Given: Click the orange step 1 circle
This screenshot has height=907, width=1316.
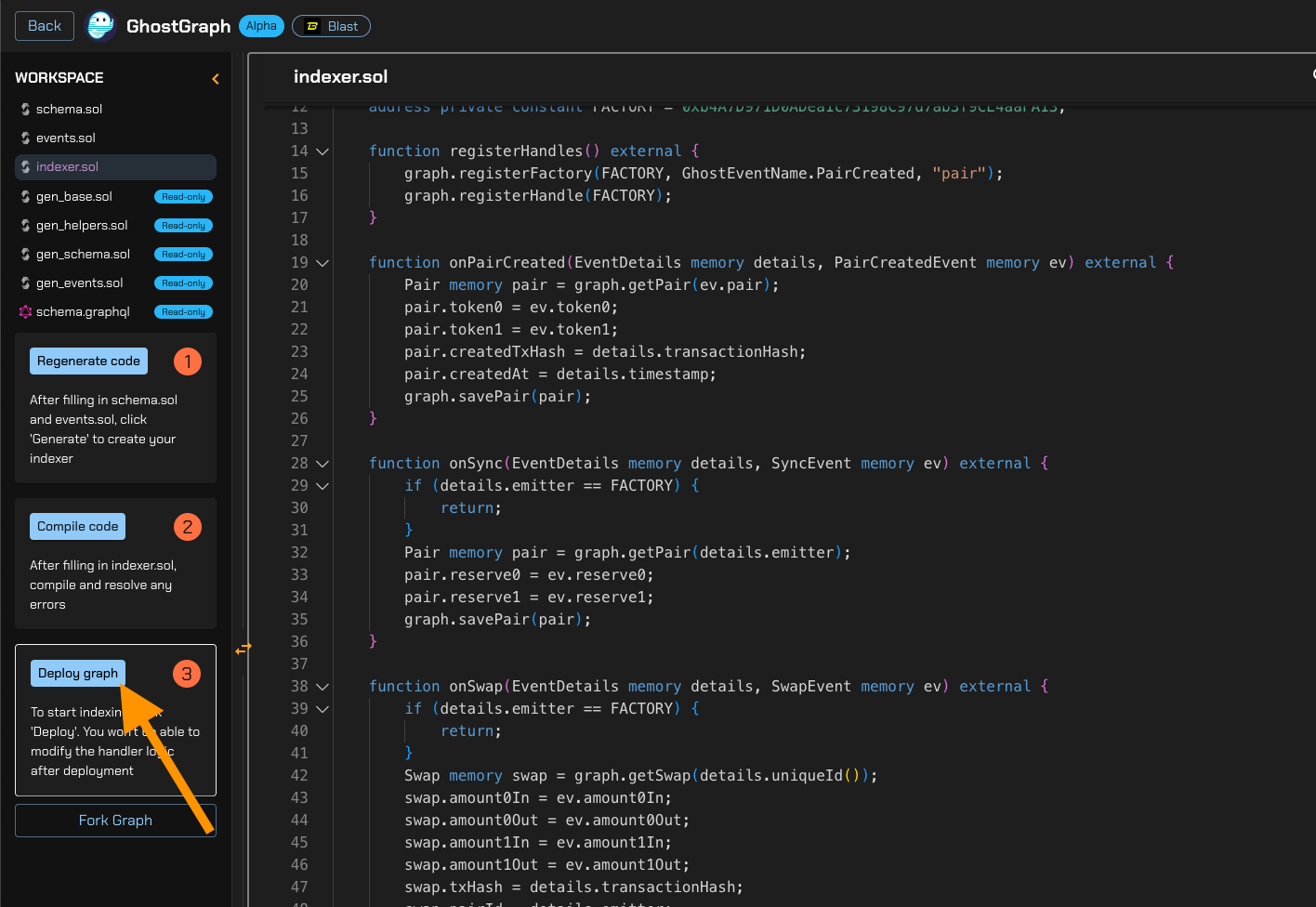Looking at the screenshot, I should pyautogui.click(x=188, y=361).
